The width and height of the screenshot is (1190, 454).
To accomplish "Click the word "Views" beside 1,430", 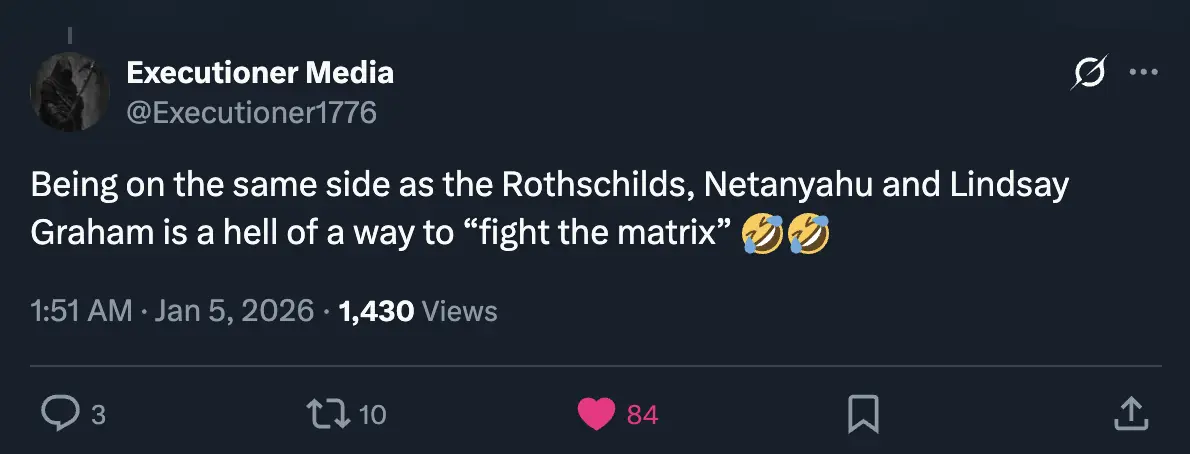I will pyautogui.click(x=460, y=311).
